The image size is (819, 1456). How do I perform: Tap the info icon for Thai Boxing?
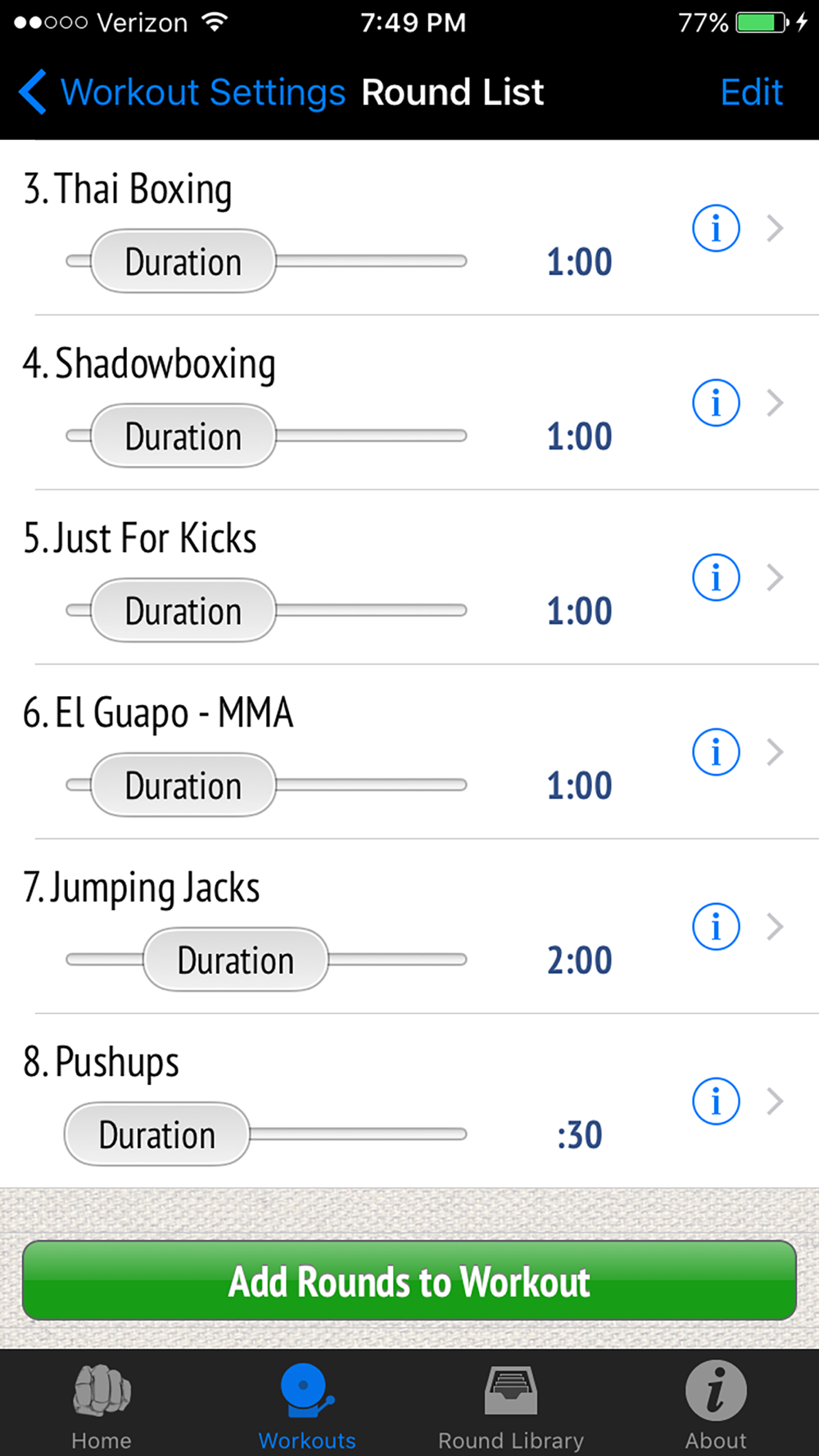pyautogui.click(x=716, y=228)
